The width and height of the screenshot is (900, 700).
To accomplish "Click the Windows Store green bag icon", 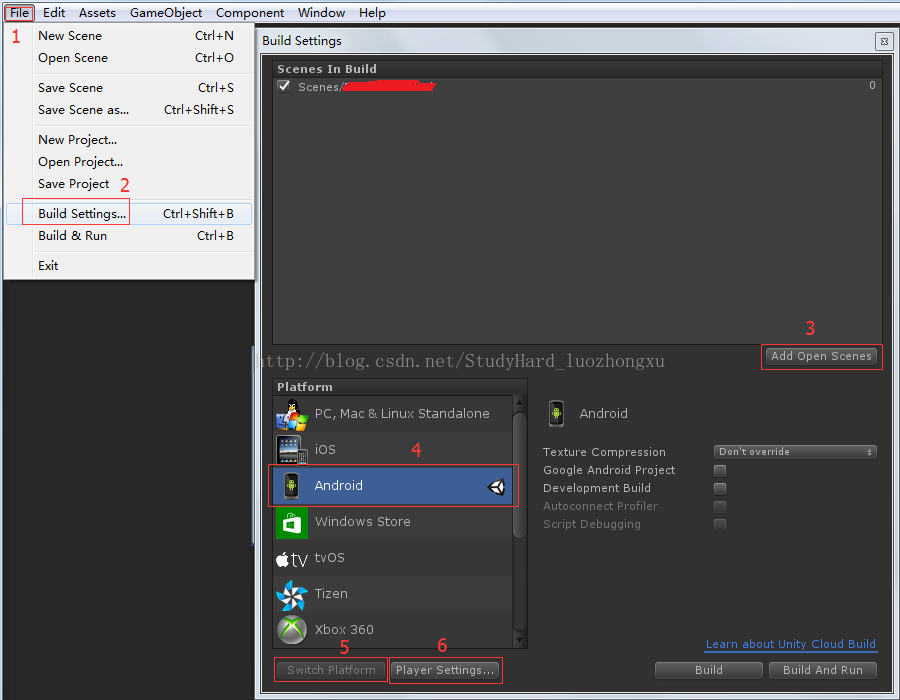I will [x=292, y=523].
